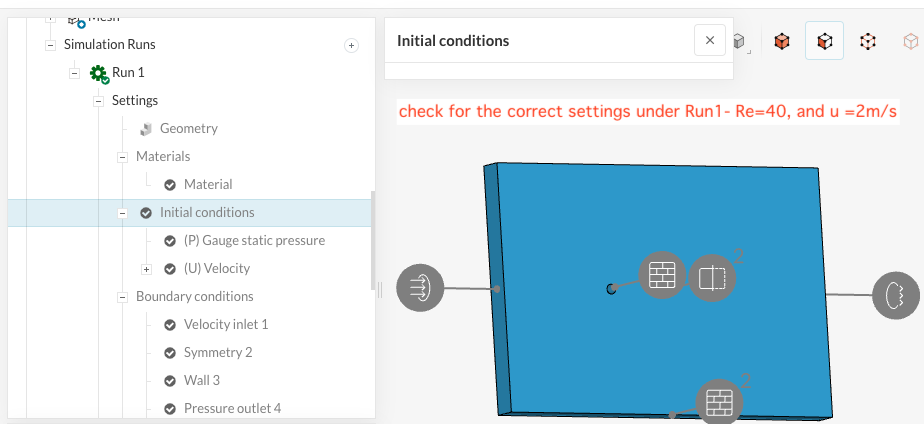
Task: Select Velocity inlet 1 boundary condition
Action: coord(226,324)
